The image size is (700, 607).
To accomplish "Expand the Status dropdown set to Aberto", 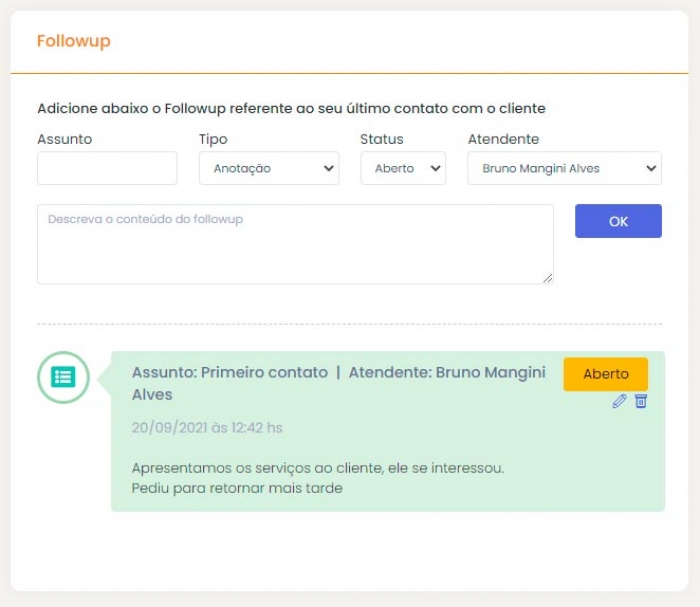I will tap(403, 169).
